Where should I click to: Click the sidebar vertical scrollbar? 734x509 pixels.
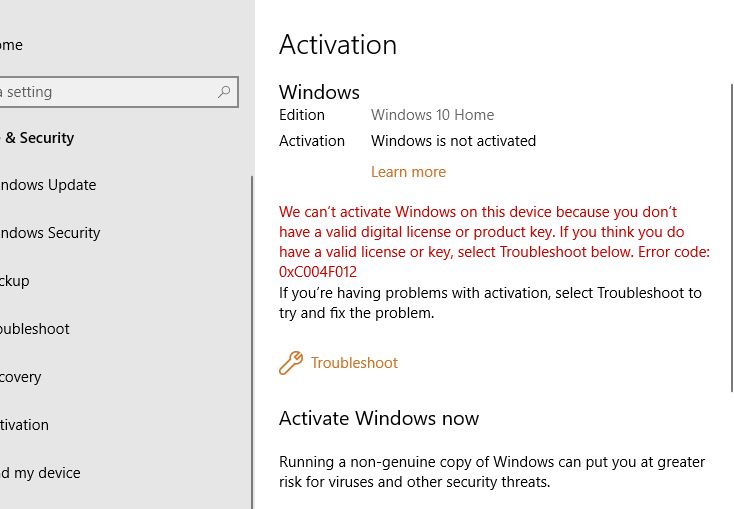[x=252, y=342]
